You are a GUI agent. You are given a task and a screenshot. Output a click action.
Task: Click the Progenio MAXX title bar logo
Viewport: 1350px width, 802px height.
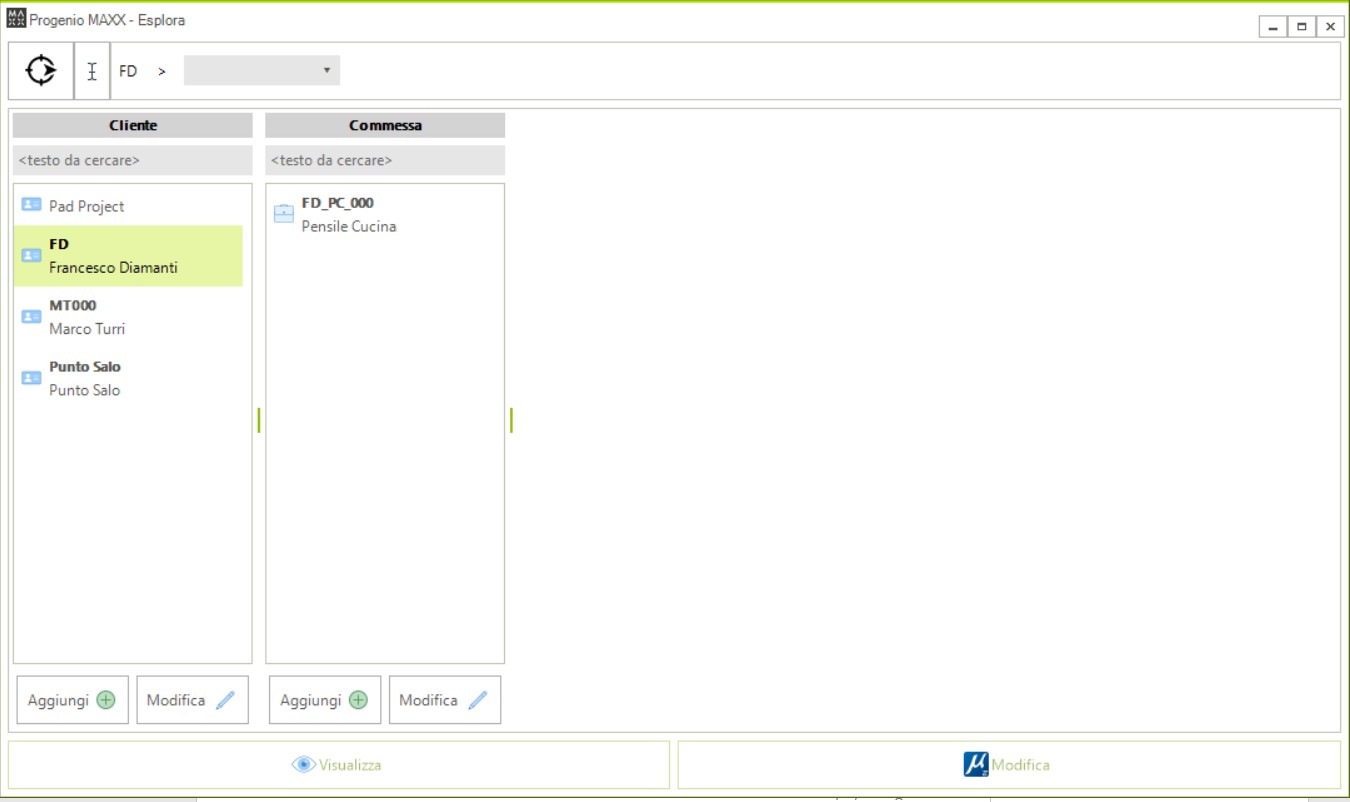pyautogui.click(x=16, y=19)
